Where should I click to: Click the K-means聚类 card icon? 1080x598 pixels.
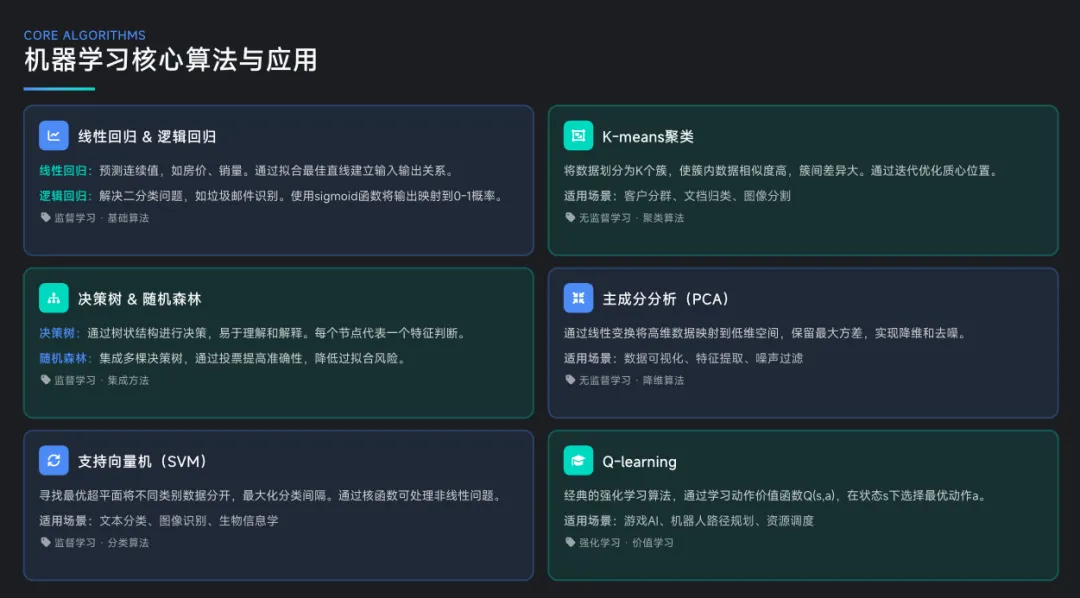point(578,136)
